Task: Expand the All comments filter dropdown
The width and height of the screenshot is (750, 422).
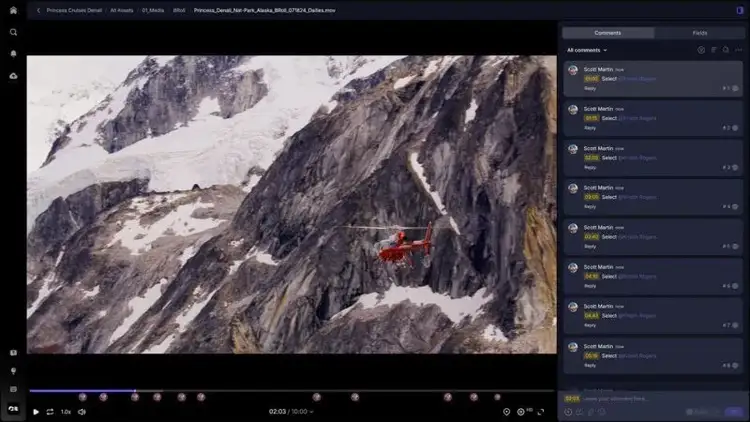Action: [587, 50]
